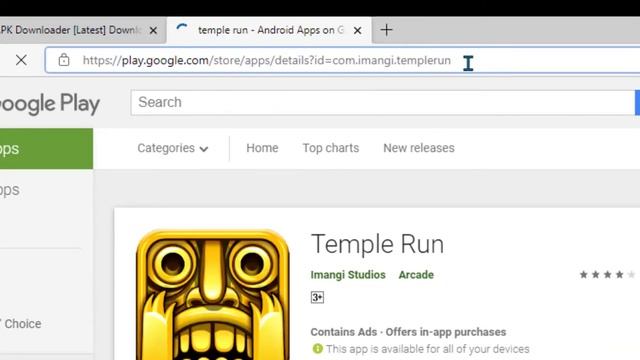Image resolution: width=640 pixels, height=360 pixels.
Task: Open Editors' Choice in sidebar
Action: 21,324
